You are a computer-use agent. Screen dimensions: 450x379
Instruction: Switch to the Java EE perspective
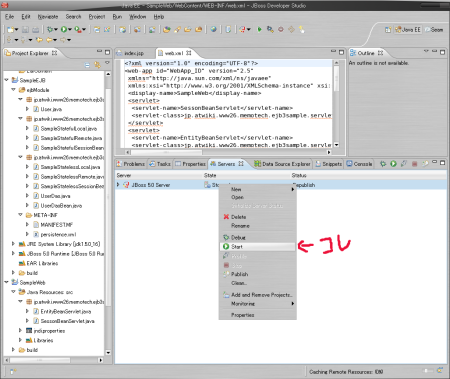408,30
